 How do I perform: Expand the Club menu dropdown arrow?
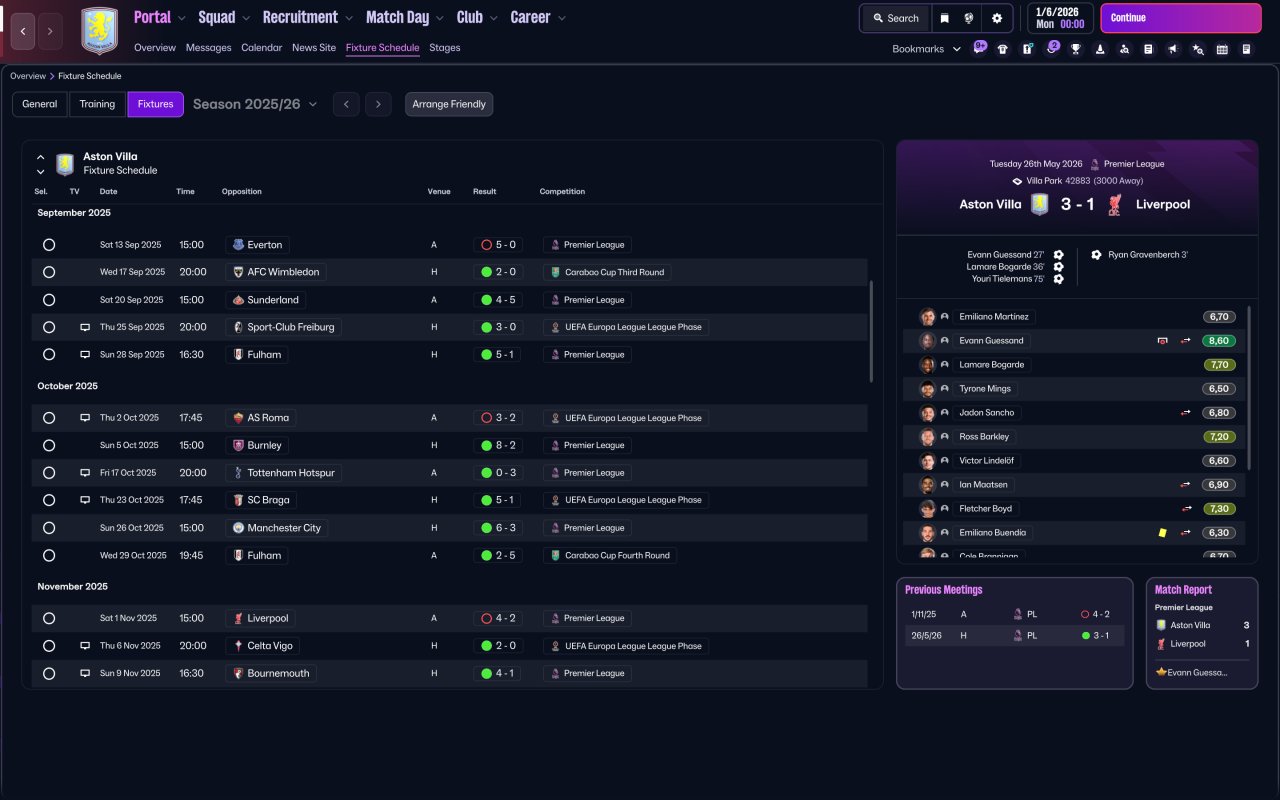[x=493, y=18]
